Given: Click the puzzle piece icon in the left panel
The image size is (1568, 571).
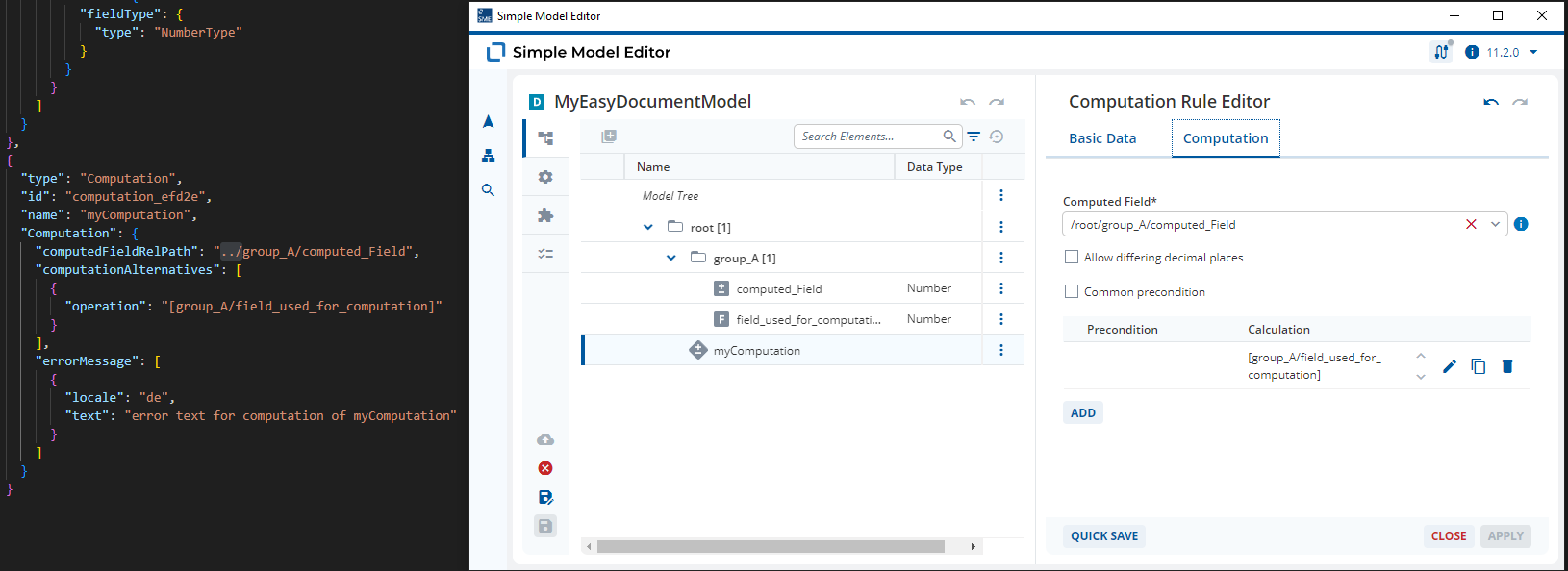Looking at the screenshot, I should tap(545, 215).
